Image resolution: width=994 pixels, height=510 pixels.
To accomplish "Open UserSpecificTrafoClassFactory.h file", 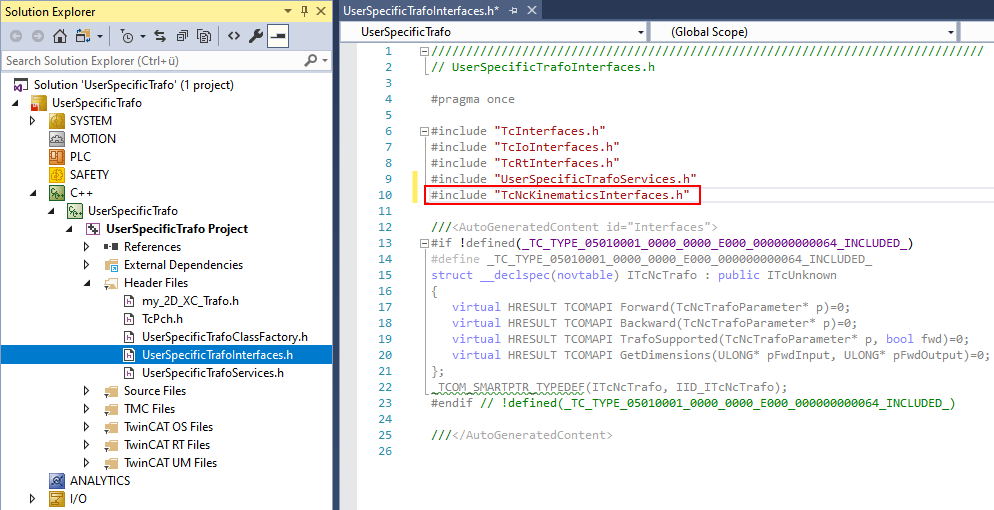I will (224, 337).
